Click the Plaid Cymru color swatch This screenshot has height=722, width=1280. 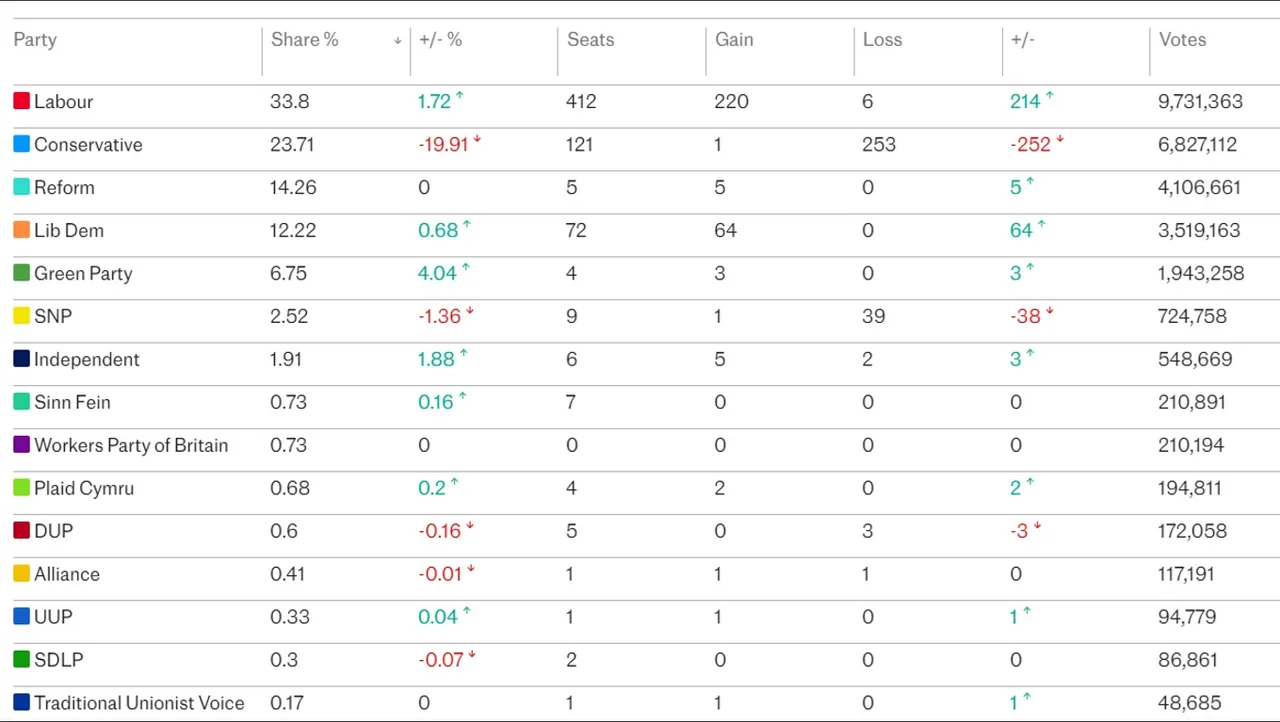pyautogui.click(x=21, y=488)
